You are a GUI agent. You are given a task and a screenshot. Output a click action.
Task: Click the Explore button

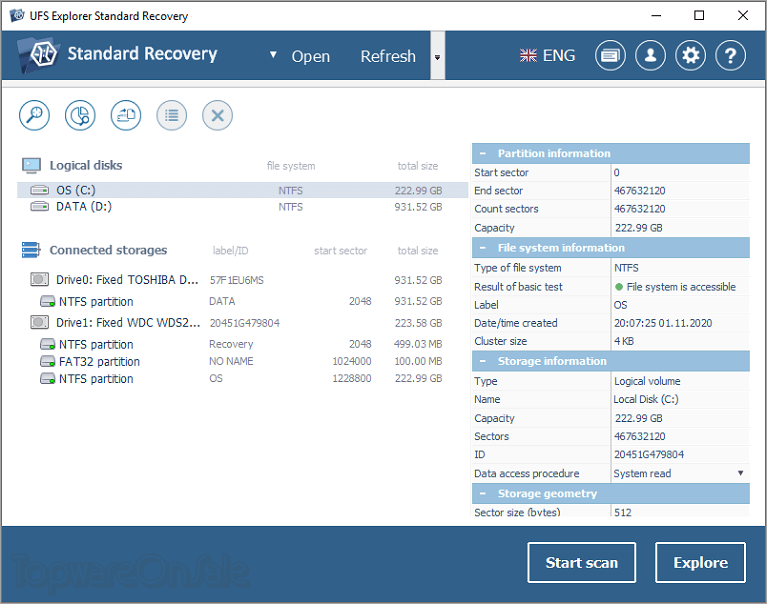(x=700, y=562)
